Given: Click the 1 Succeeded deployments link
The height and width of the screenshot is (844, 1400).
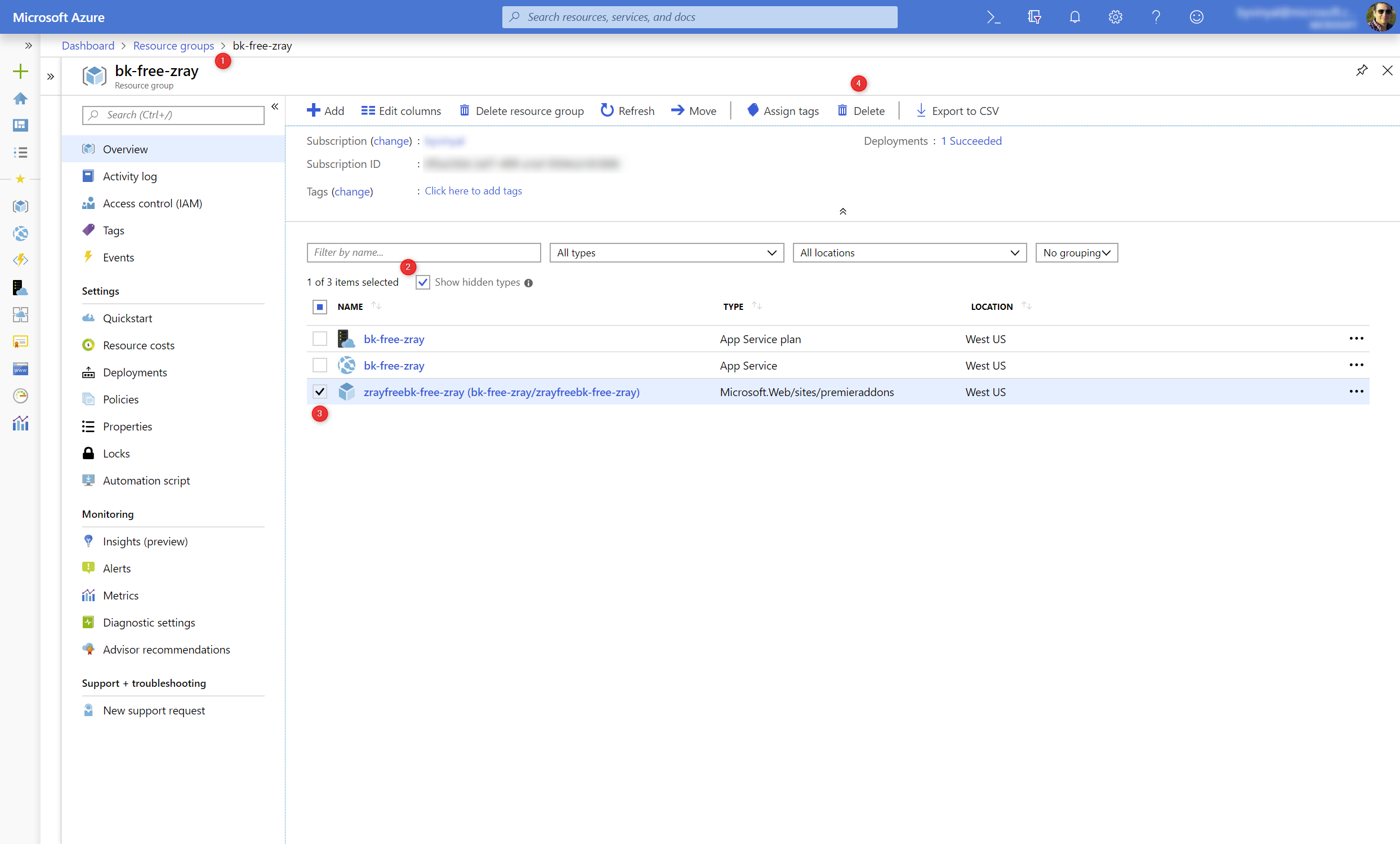Looking at the screenshot, I should click(x=971, y=141).
